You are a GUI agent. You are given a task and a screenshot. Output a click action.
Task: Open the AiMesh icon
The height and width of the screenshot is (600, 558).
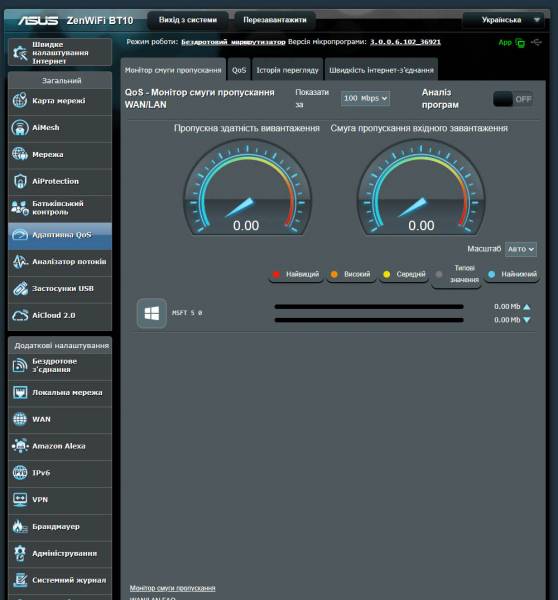point(20,127)
